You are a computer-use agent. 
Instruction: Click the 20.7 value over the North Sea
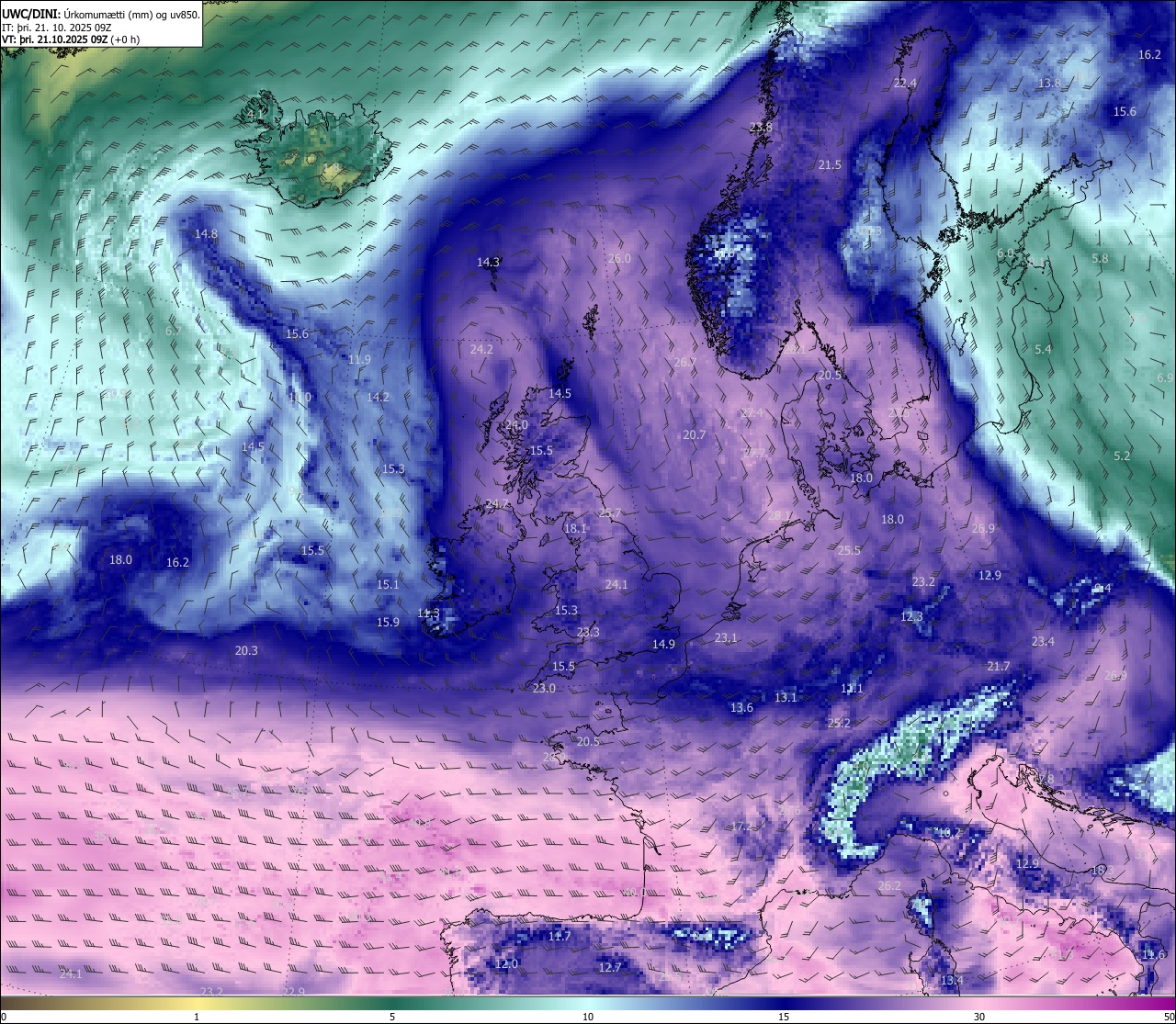pyautogui.click(x=695, y=434)
